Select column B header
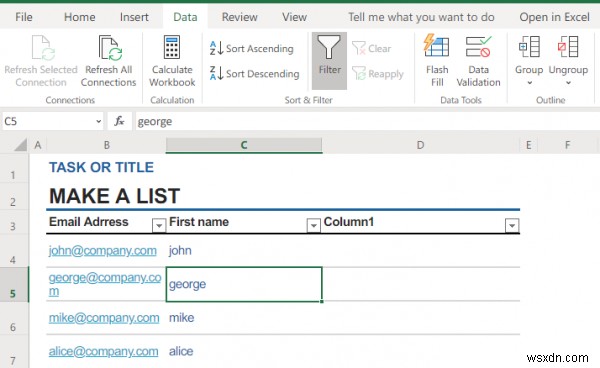 tap(106, 145)
